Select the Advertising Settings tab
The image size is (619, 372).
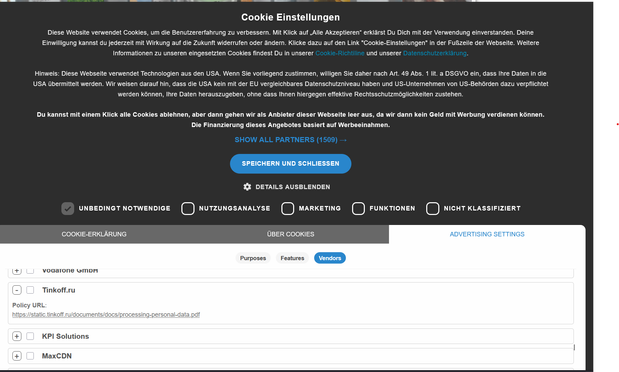pos(487,234)
